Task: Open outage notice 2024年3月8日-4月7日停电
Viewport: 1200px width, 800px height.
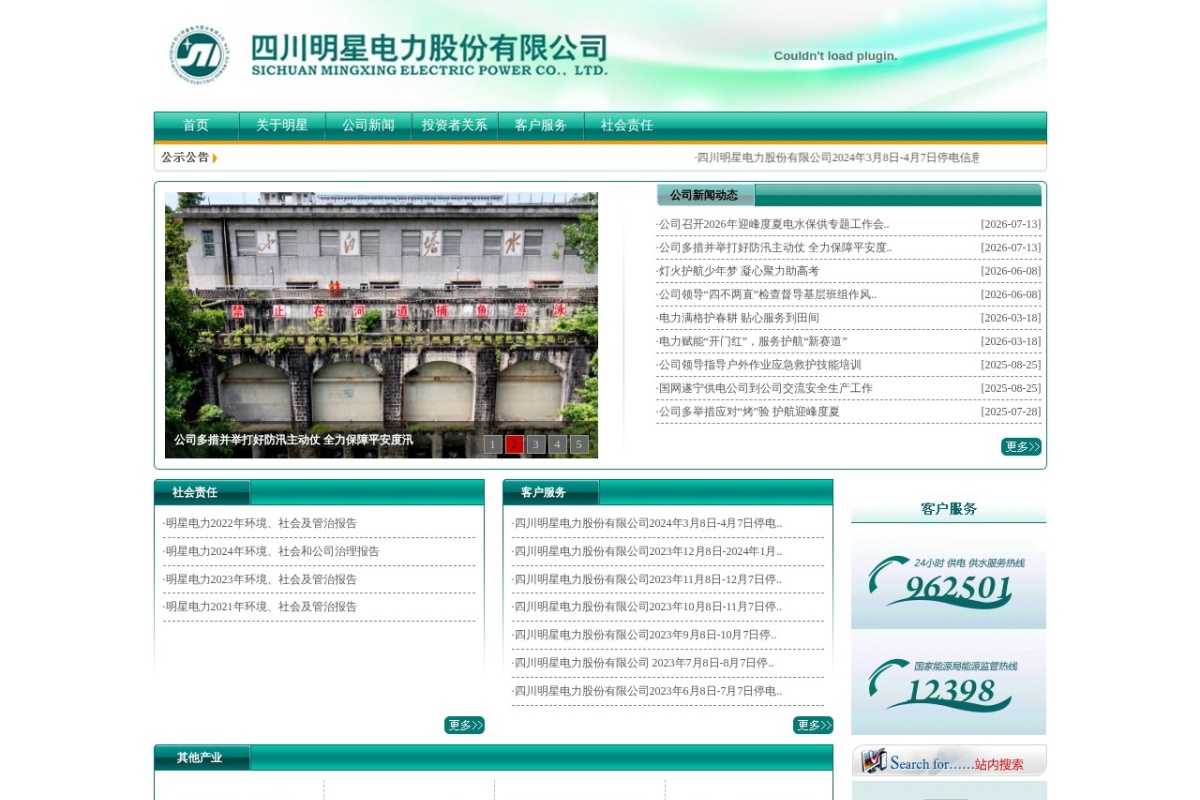Action: [647, 523]
